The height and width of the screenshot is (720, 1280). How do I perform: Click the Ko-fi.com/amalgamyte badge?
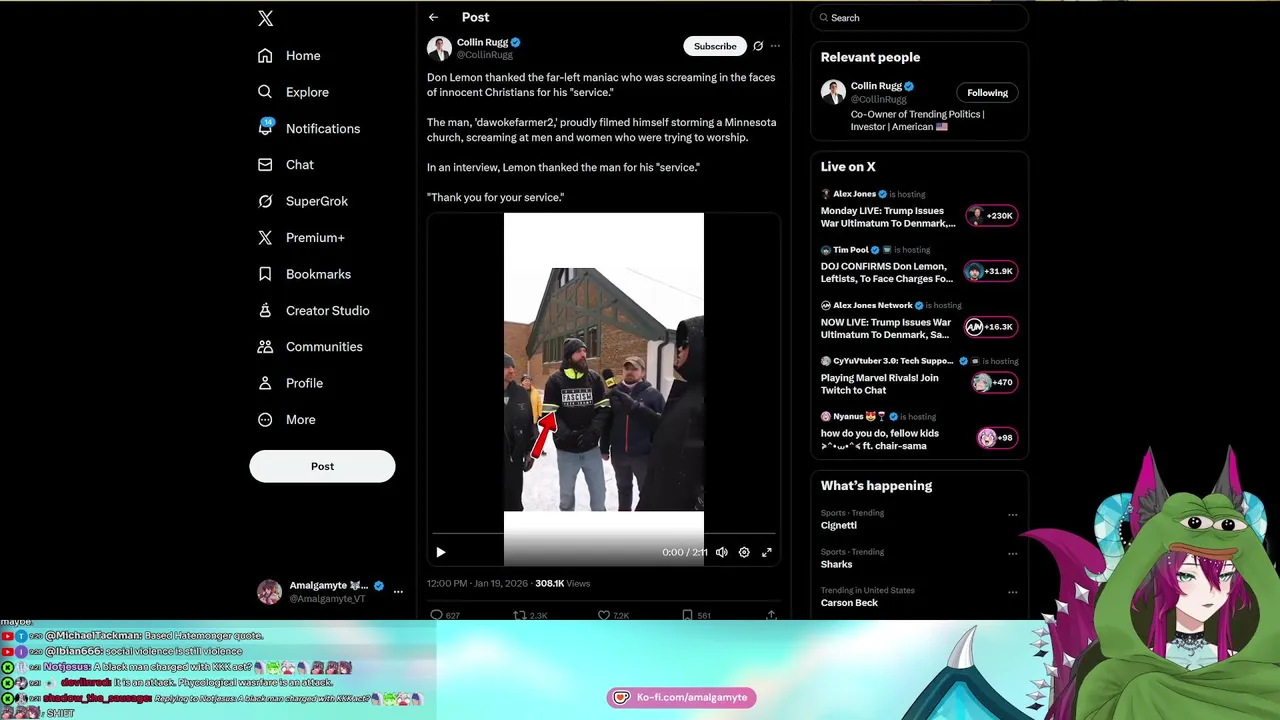click(681, 697)
